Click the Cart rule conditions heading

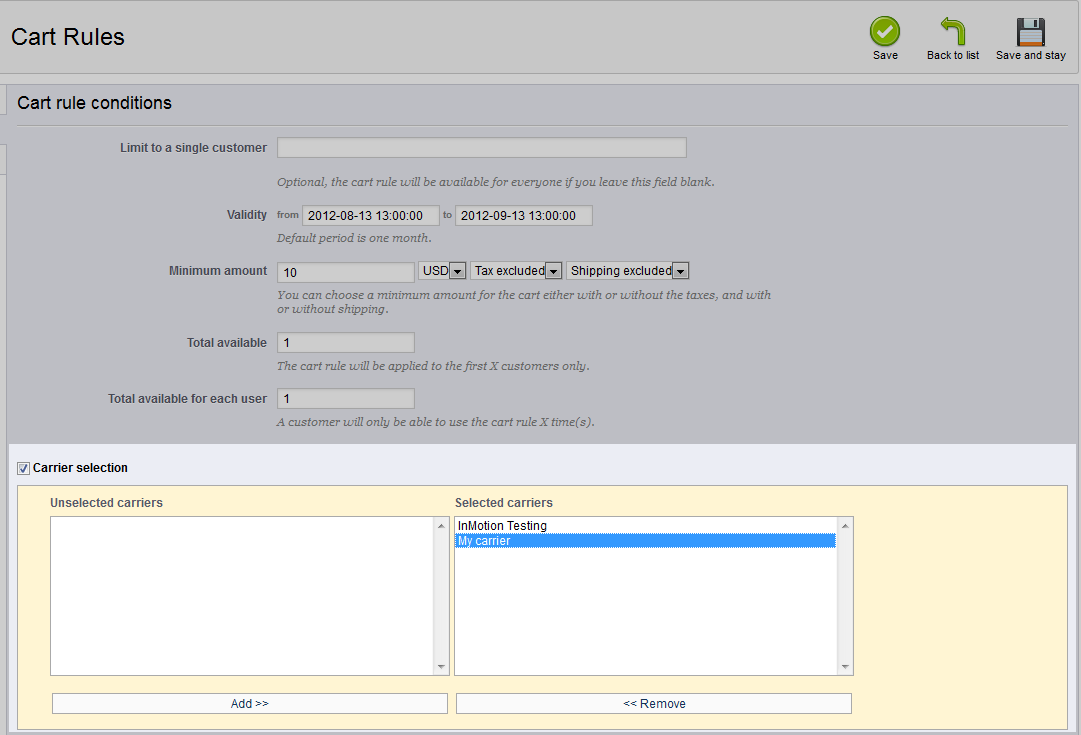click(x=94, y=103)
